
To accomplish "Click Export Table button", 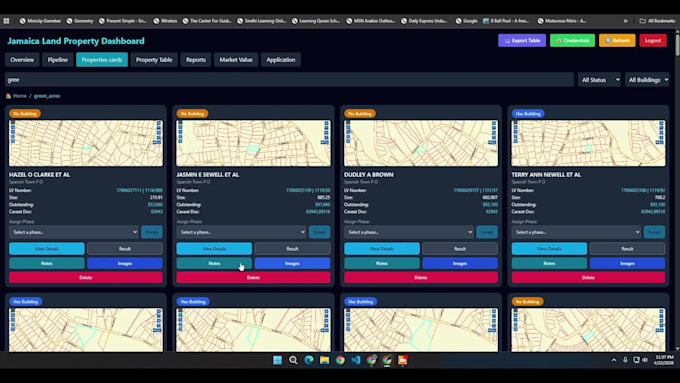I will pos(522,40).
